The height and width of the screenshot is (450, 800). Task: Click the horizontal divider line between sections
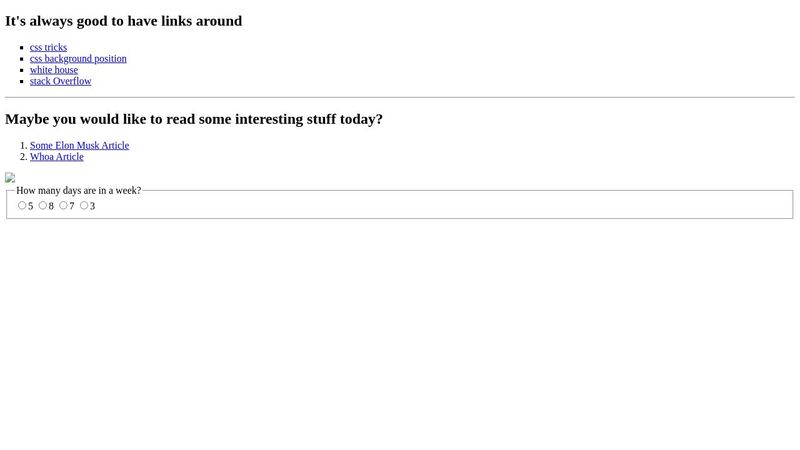click(400, 97)
